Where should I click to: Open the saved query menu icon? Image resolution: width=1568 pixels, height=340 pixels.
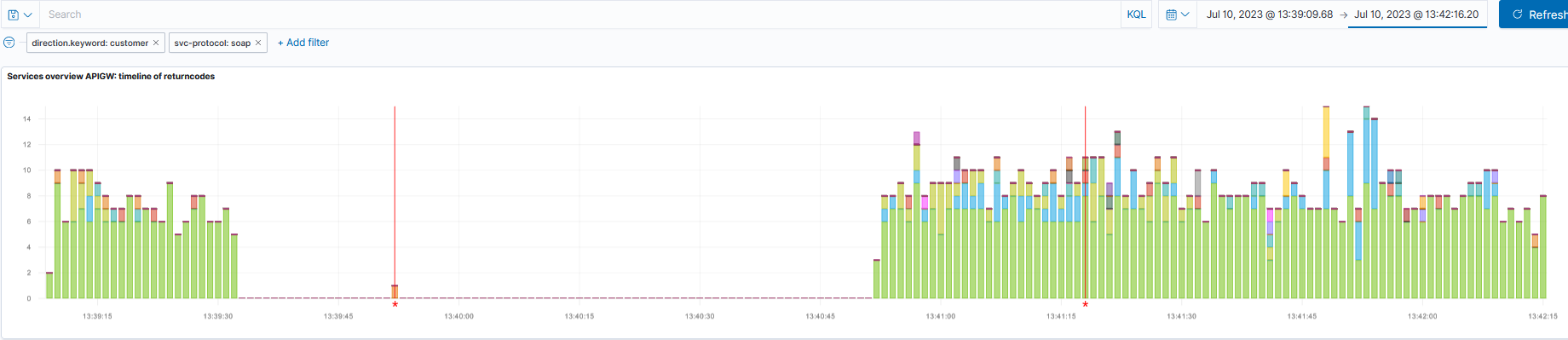coord(20,14)
